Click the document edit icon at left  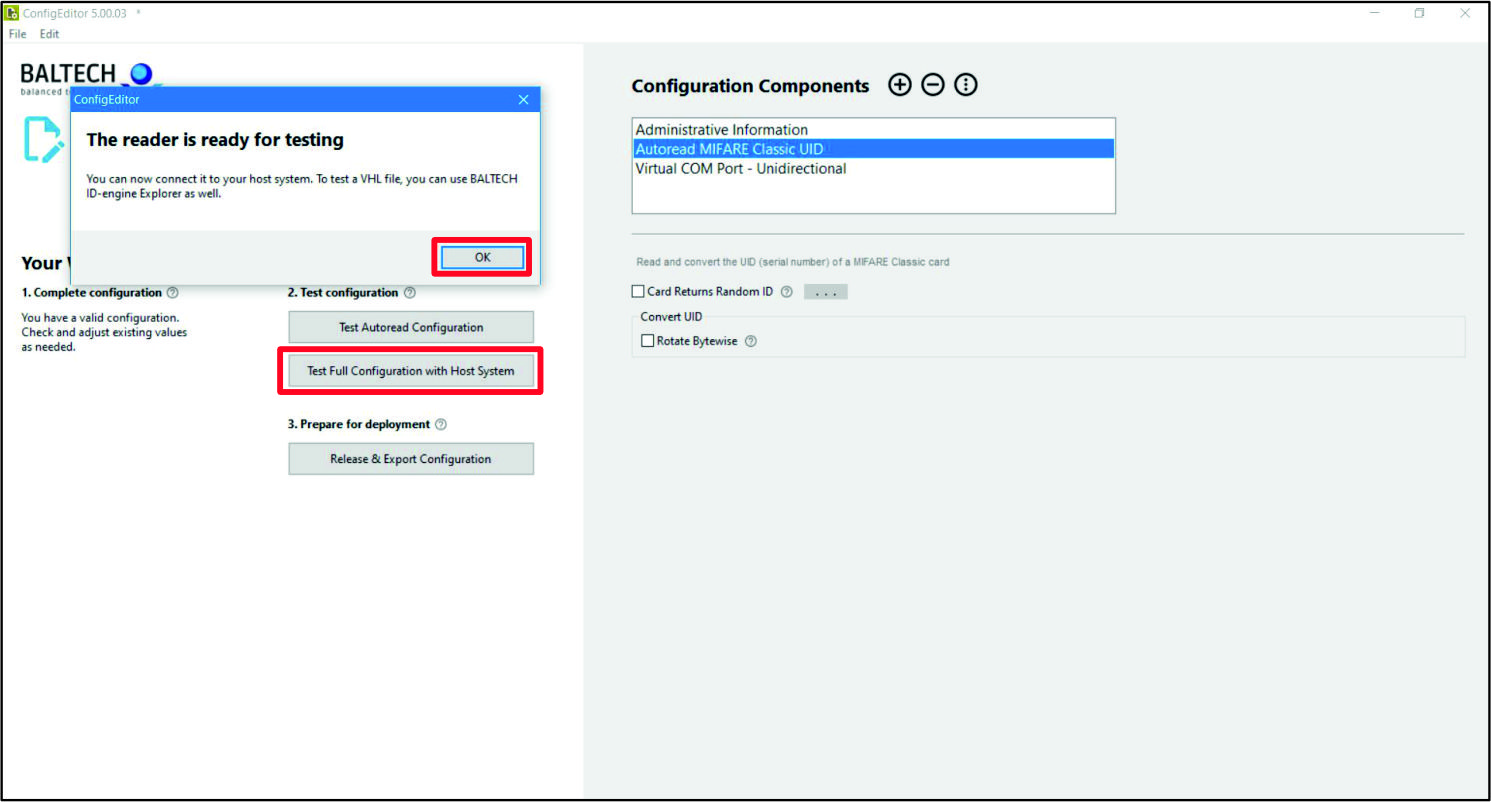[x=45, y=139]
